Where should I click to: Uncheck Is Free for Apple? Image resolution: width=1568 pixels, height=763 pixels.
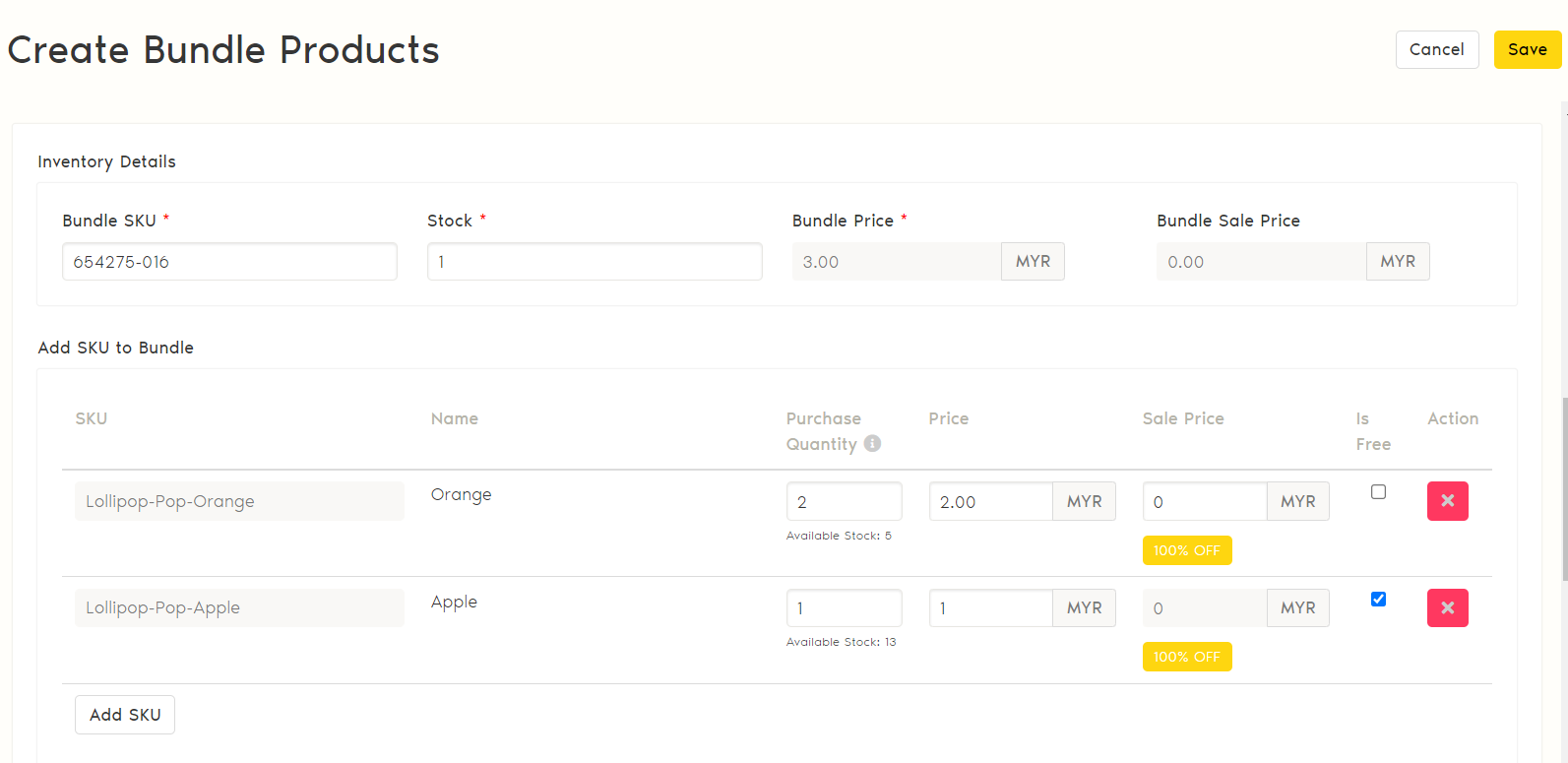tap(1378, 600)
